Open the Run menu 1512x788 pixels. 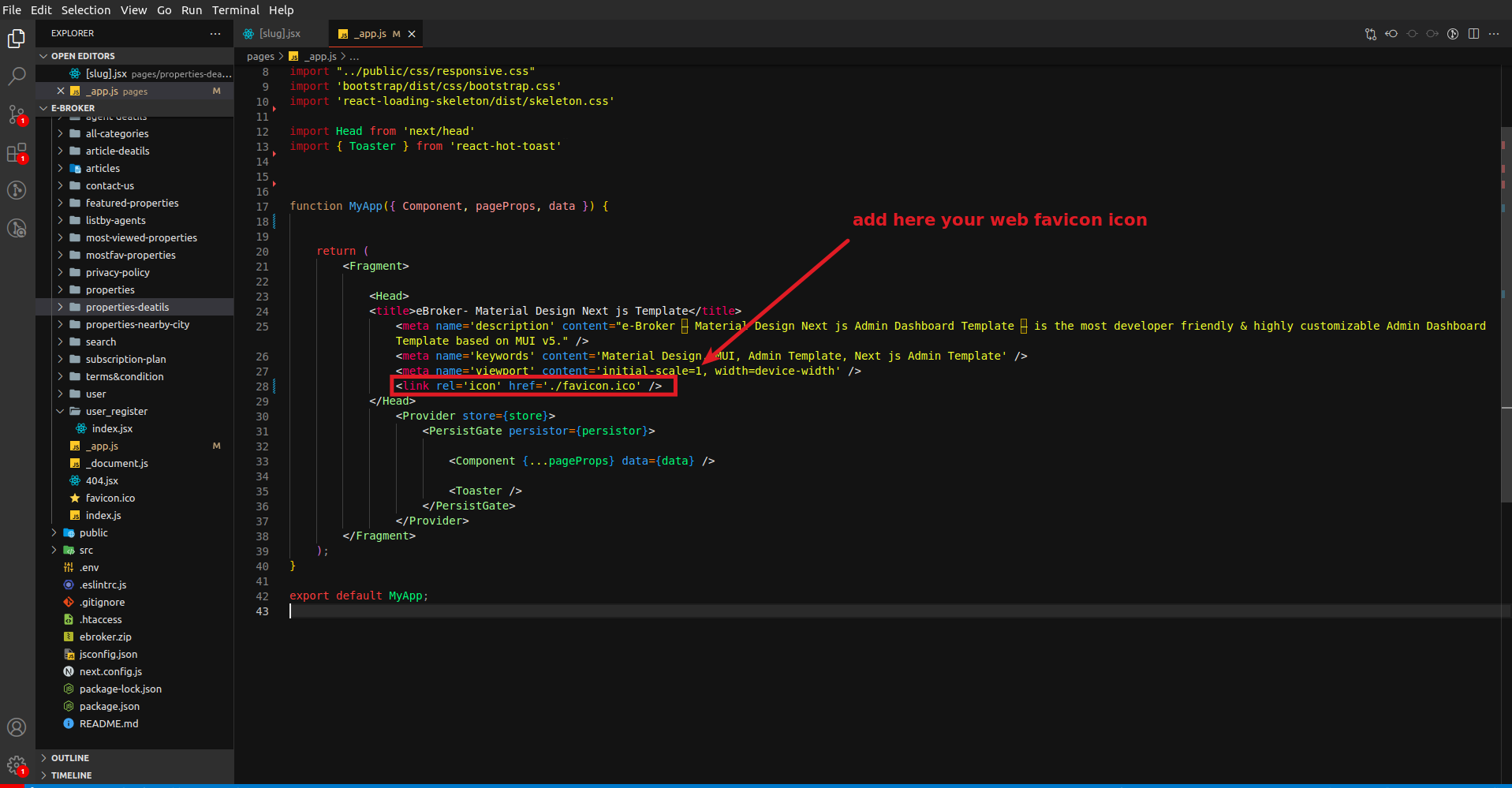192,10
